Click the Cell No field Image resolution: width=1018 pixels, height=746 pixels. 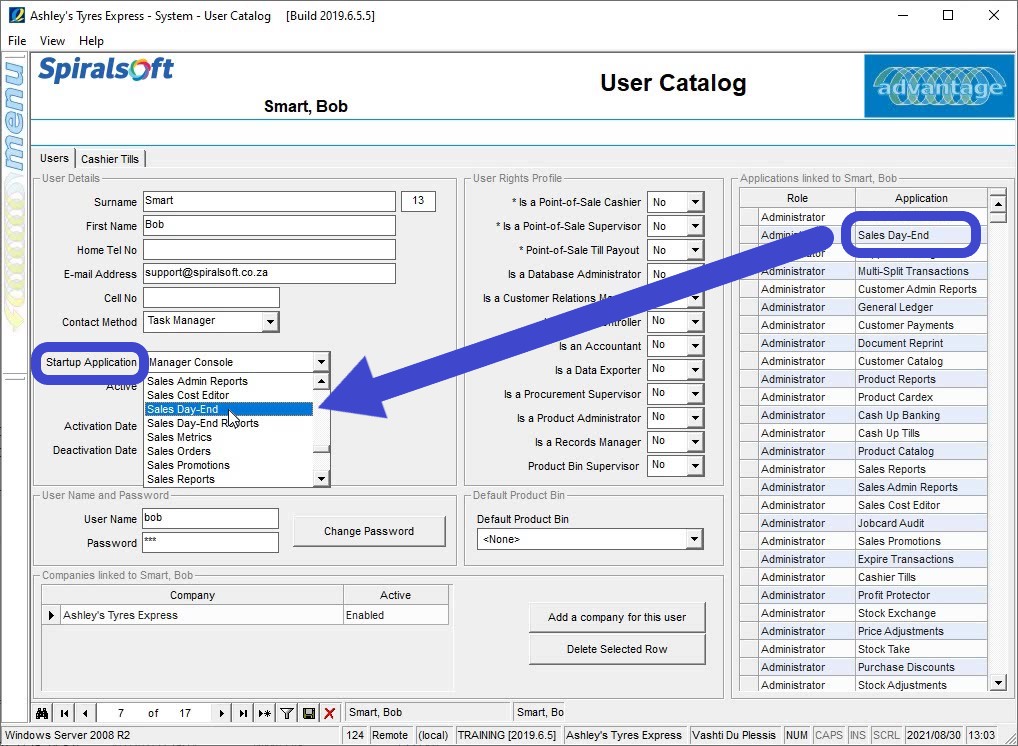(x=211, y=297)
